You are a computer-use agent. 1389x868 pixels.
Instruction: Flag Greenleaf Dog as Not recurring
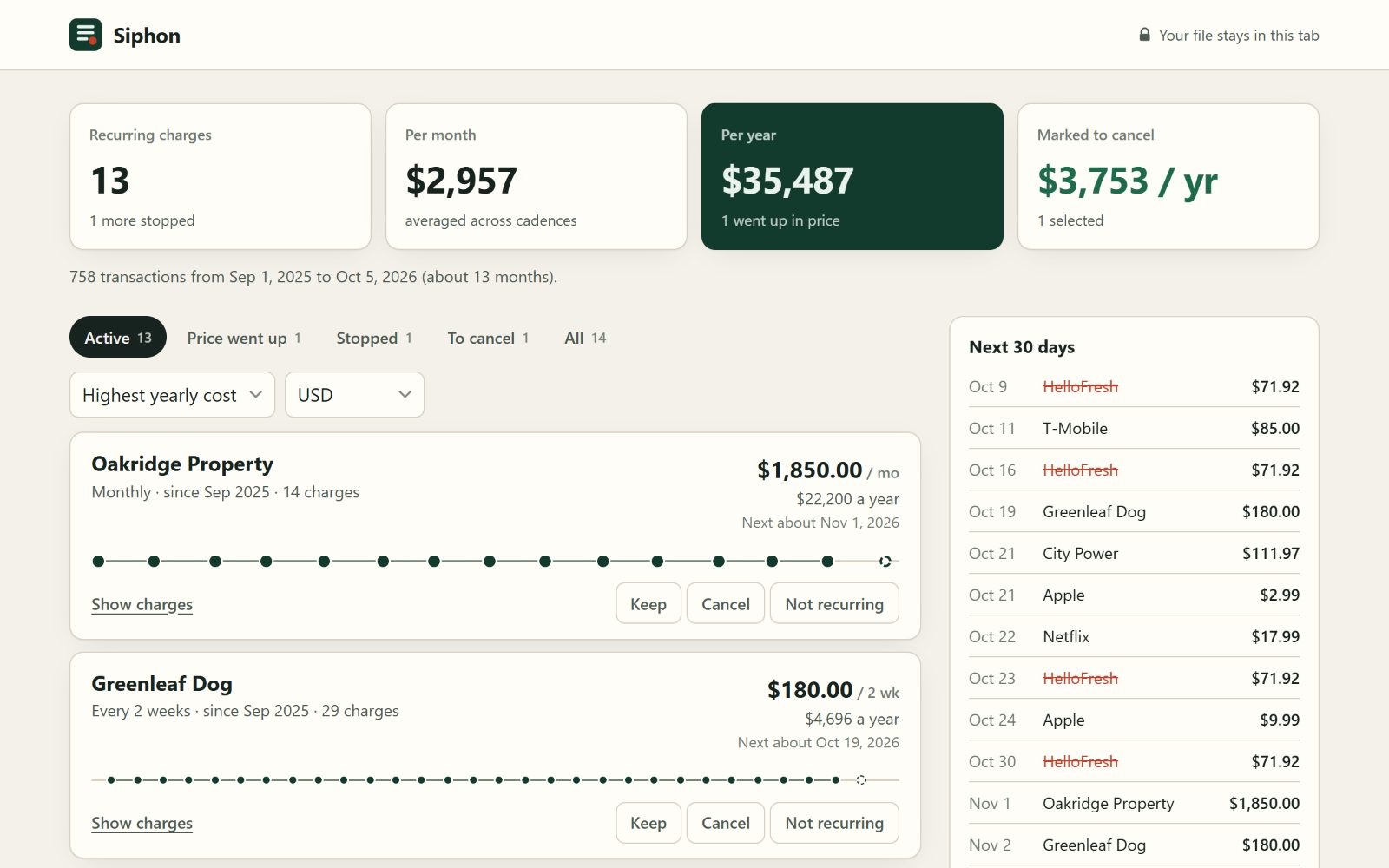[x=834, y=823]
